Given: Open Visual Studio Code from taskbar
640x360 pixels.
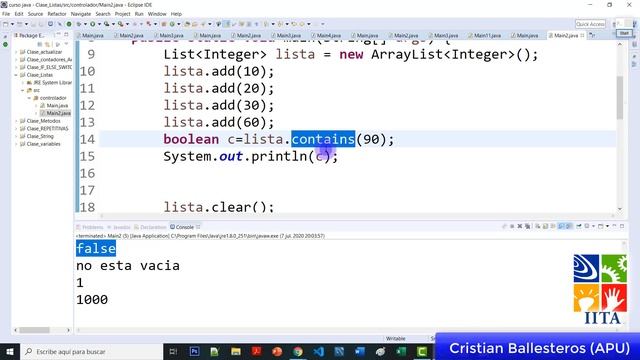Looking at the screenshot, I should click(x=318, y=351).
